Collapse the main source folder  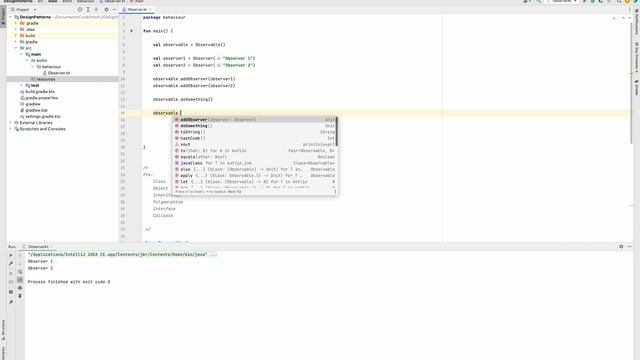(22, 54)
